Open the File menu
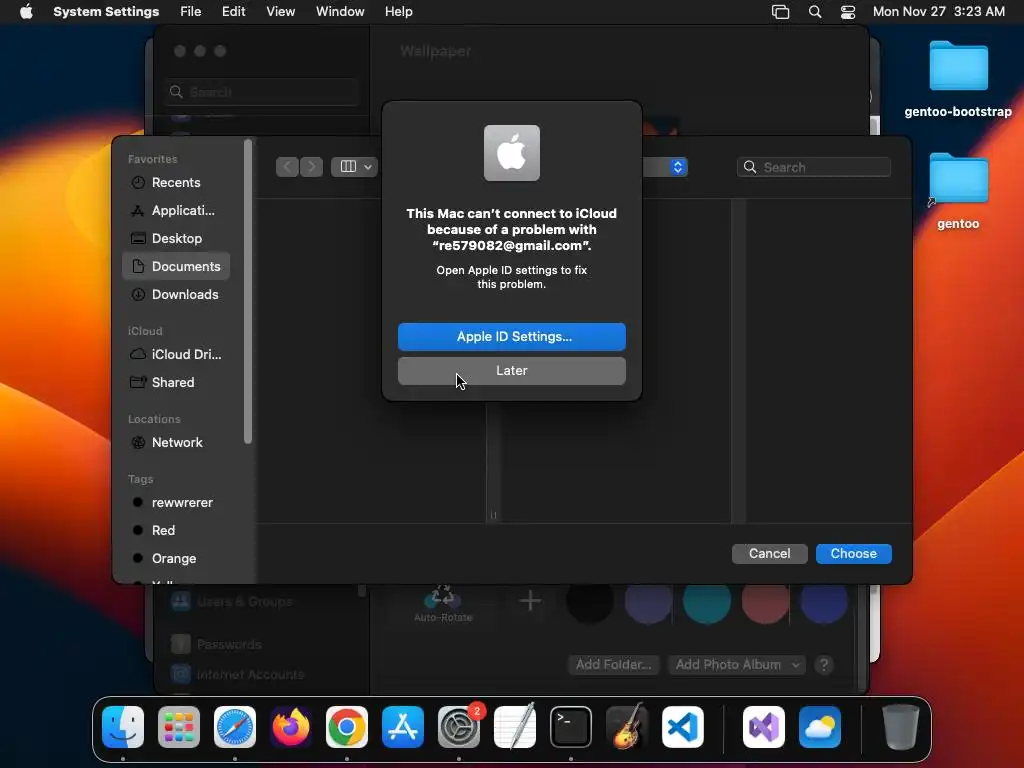Screen dimensions: 1024x768 tap(191, 12)
